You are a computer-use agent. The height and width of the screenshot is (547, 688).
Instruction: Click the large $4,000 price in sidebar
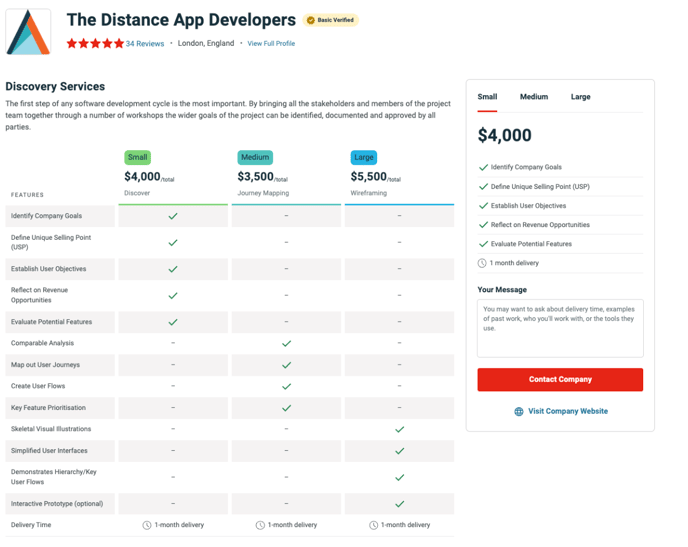pos(505,135)
